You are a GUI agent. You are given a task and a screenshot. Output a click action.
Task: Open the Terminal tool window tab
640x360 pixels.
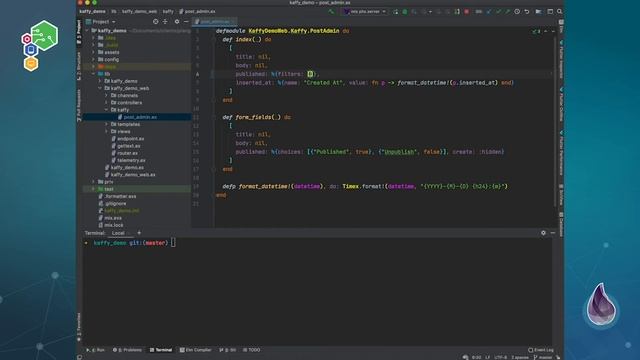161,350
